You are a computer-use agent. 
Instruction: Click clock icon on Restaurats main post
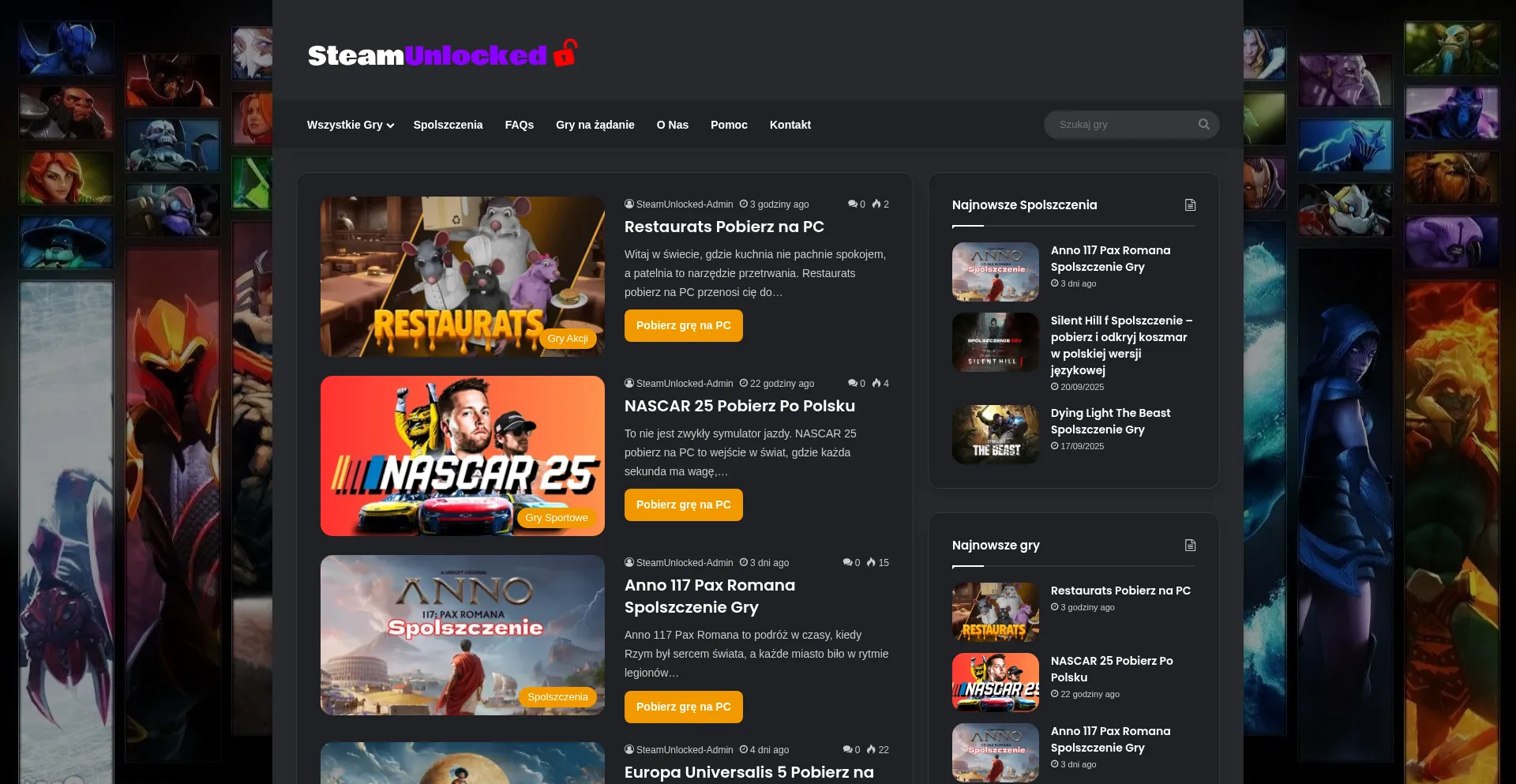coord(744,204)
